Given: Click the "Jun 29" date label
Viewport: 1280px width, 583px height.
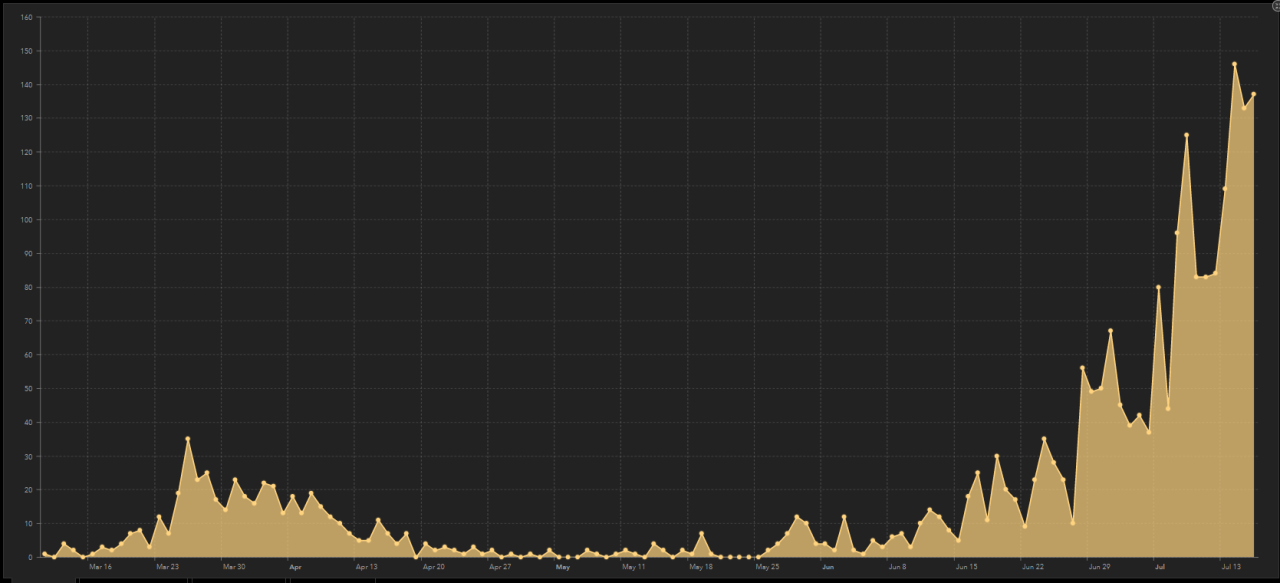Looking at the screenshot, I should click(1099, 567).
